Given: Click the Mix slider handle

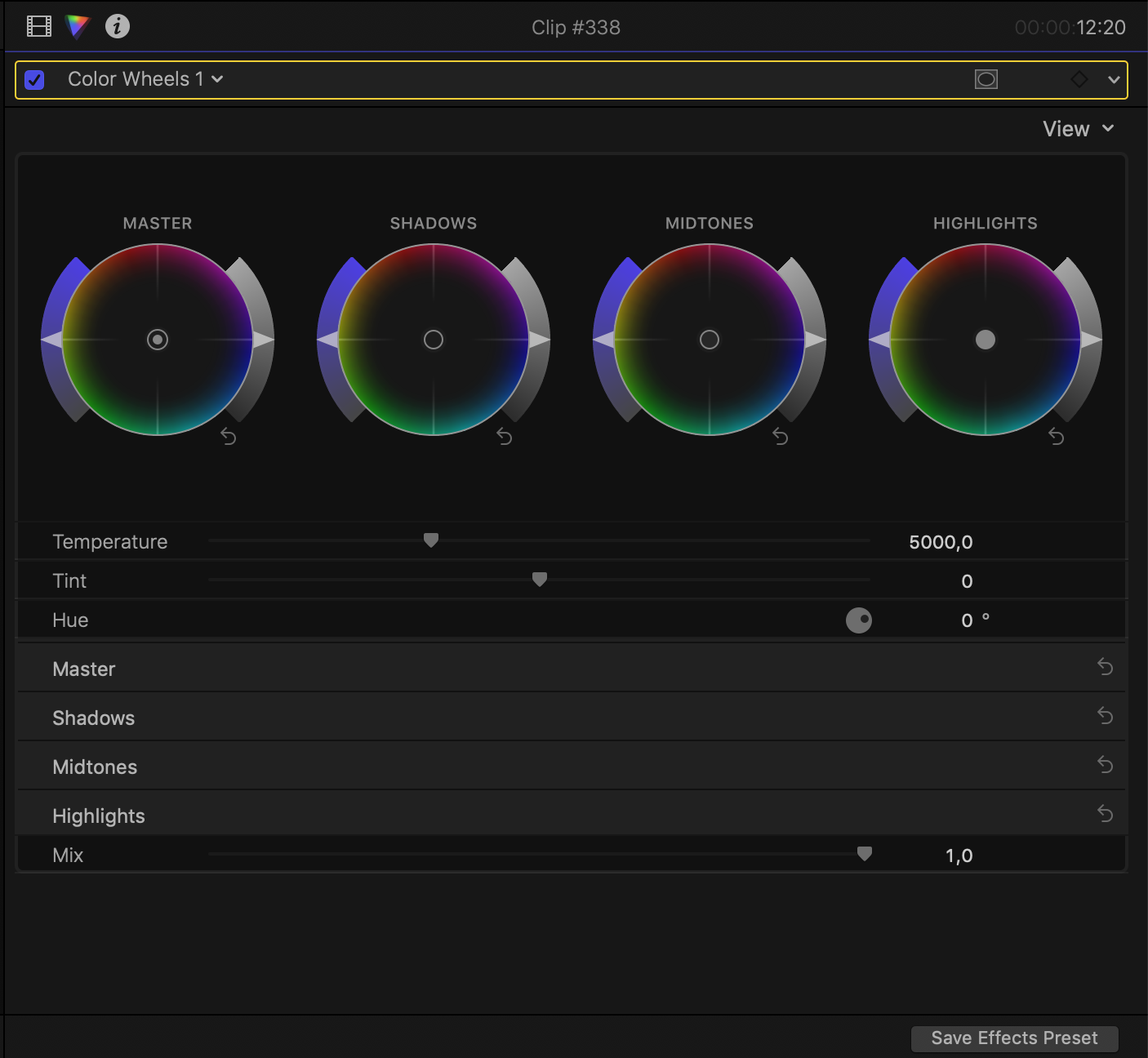Looking at the screenshot, I should (x=865, y=853).
